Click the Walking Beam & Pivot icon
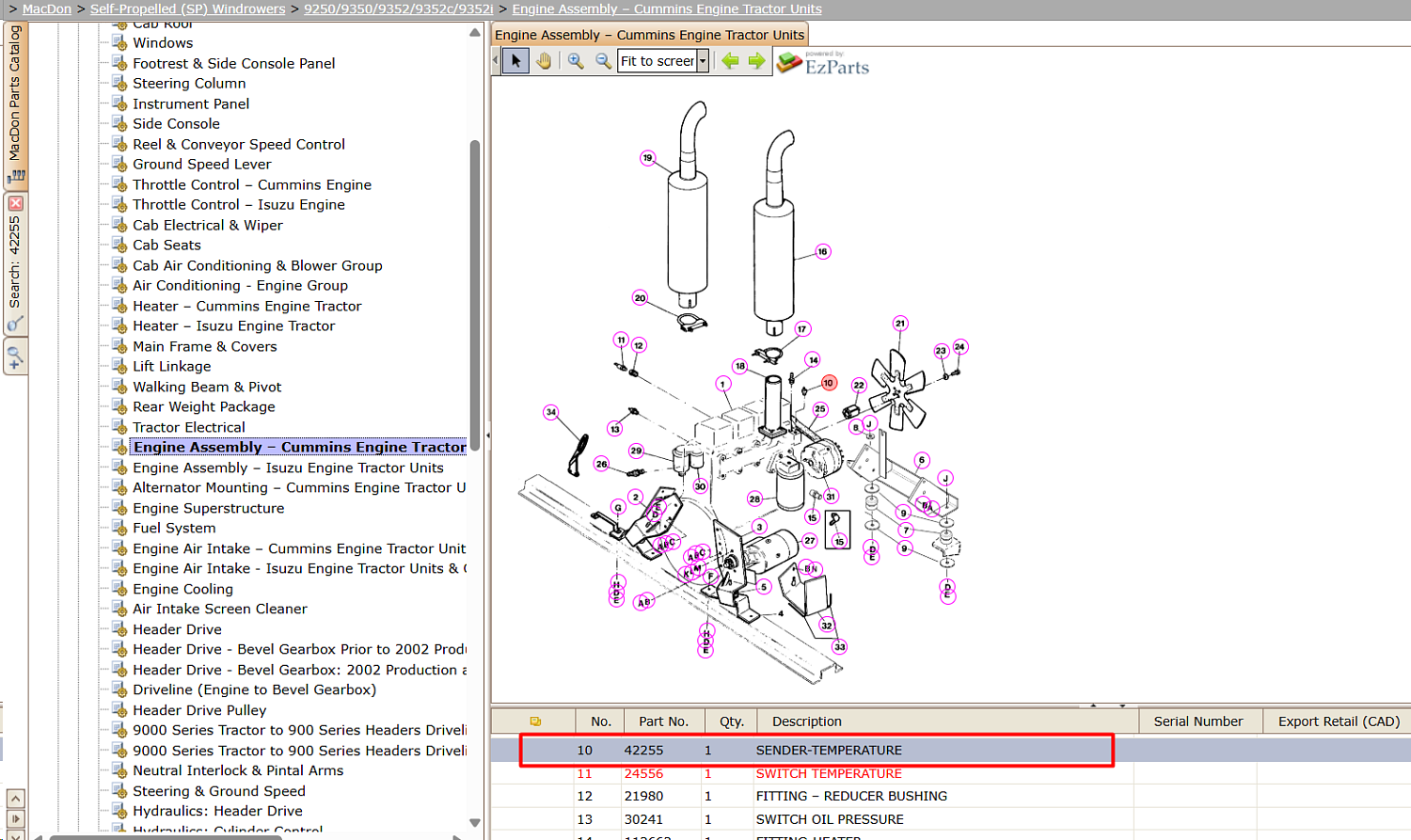1411x840 pixels. coord(119,388)
